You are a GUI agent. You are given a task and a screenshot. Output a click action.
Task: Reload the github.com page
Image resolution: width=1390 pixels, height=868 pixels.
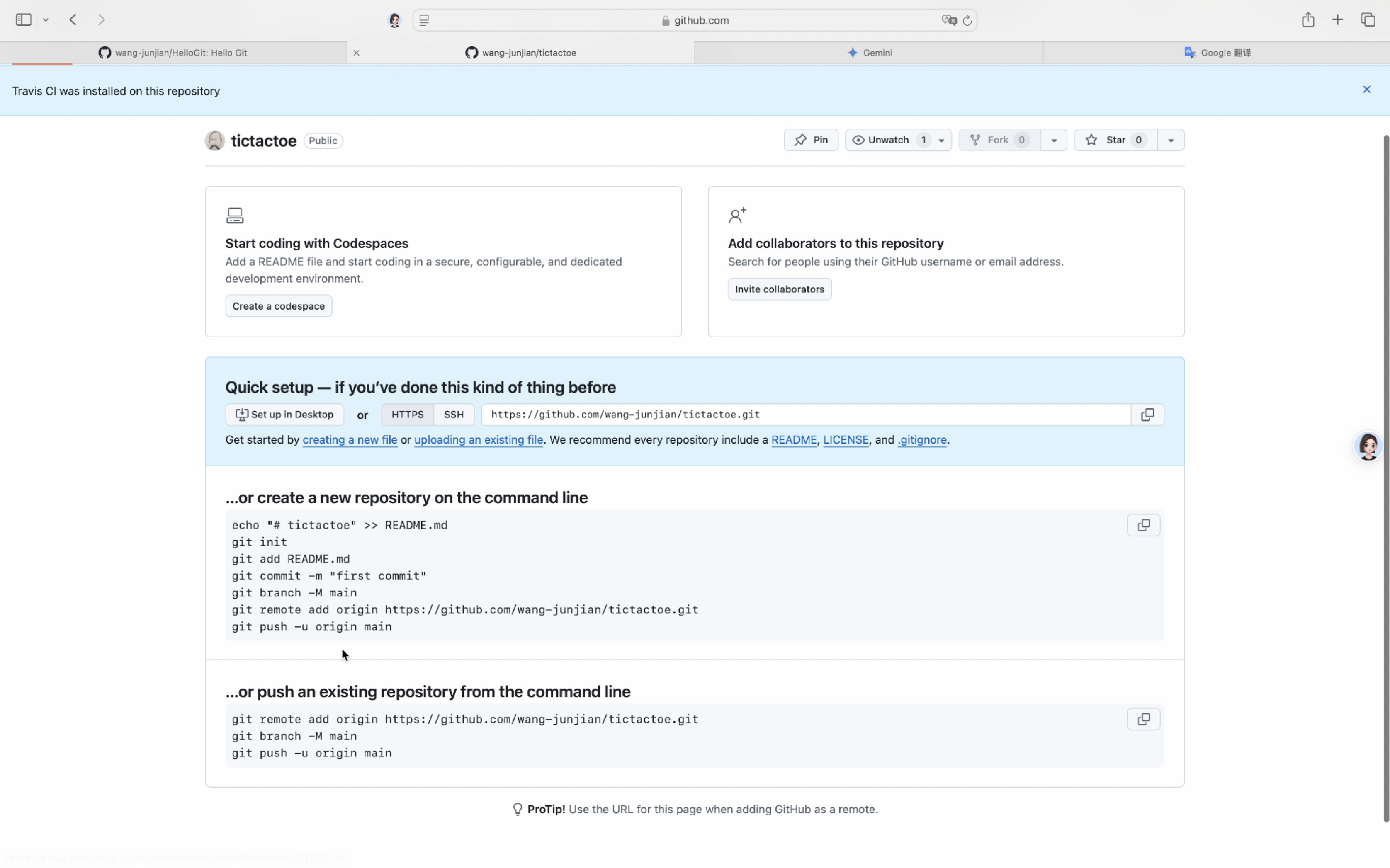(967, 21)
